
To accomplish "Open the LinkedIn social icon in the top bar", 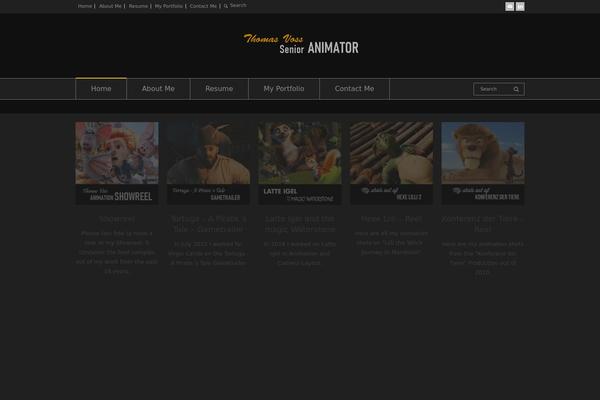I will pyautogui.click(x=520, y=7).
